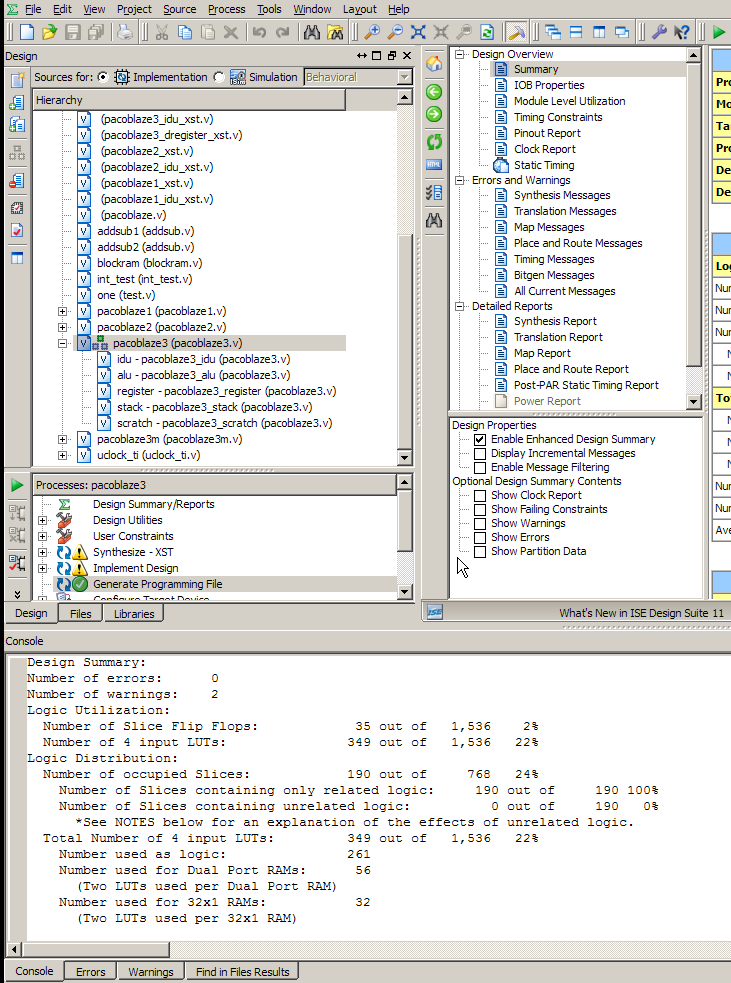Open the Errors console tab
This screenshot has width=731, height=983.
pyautogui.click(x=90, y=972)
